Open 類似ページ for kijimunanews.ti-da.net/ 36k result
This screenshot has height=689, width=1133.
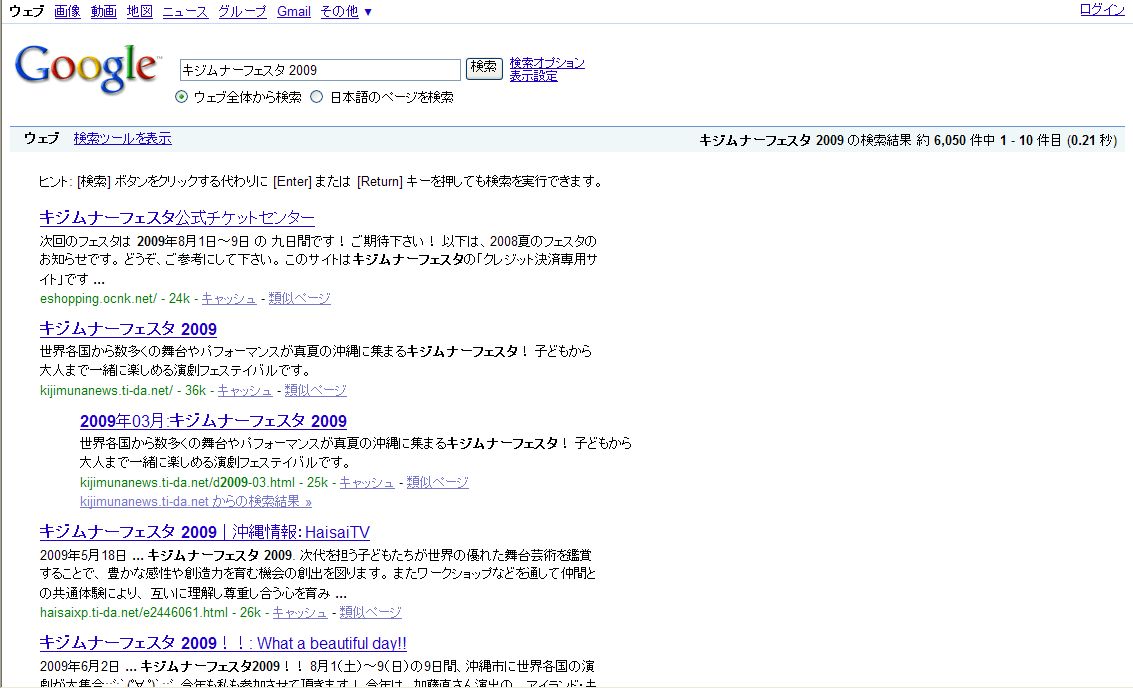click(x=315, y=390)
